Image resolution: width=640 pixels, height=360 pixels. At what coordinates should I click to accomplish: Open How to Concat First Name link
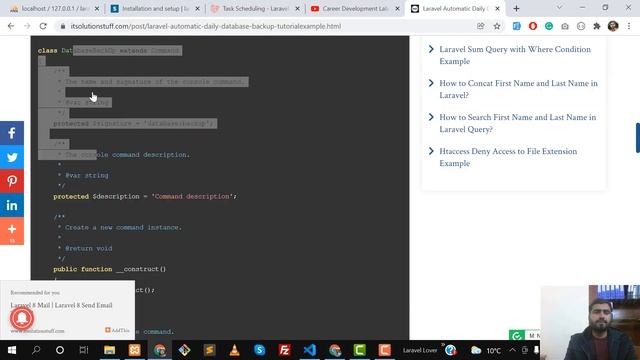[x=518, y=89]
